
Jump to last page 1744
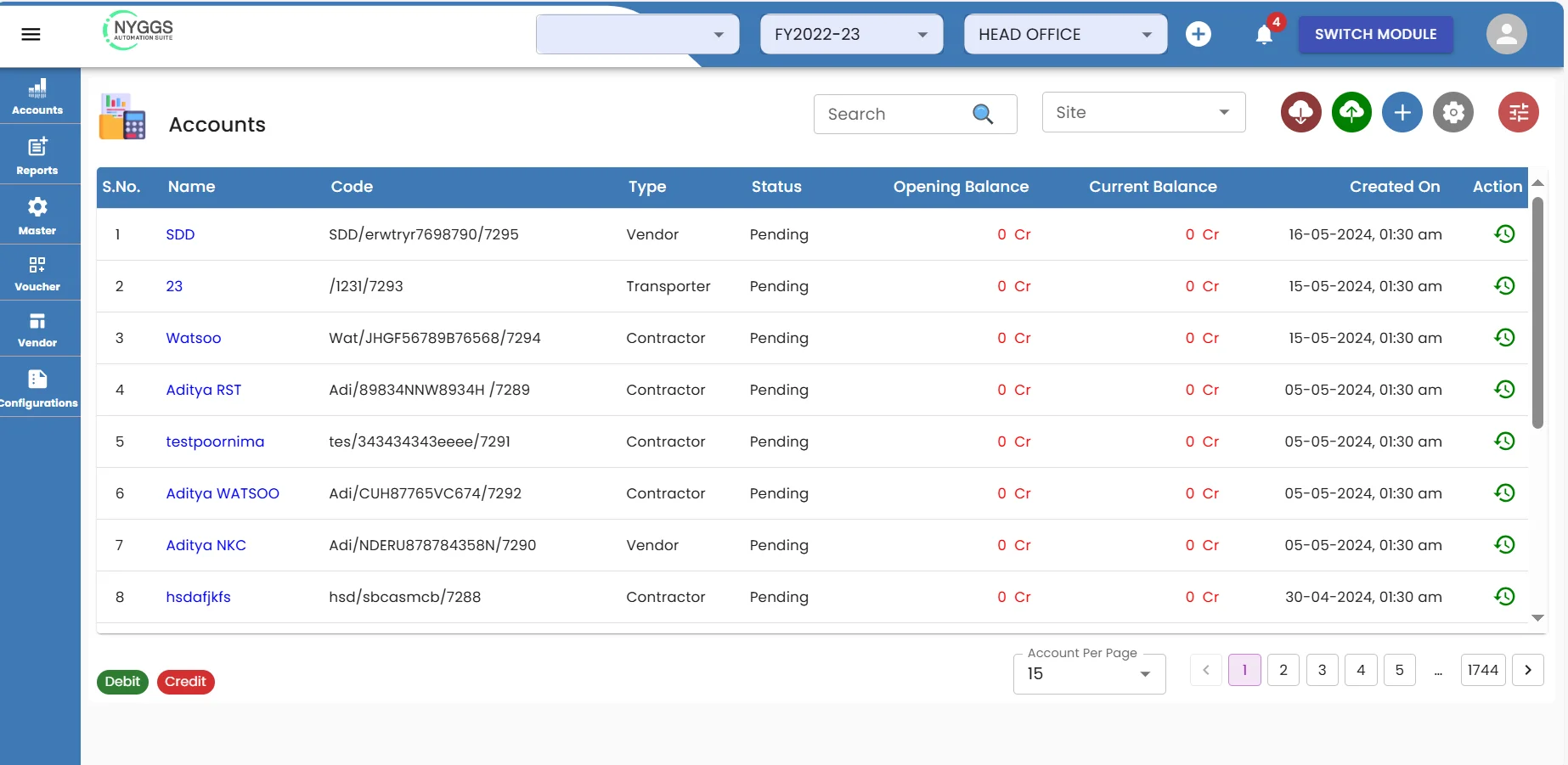click(1483, 670)
